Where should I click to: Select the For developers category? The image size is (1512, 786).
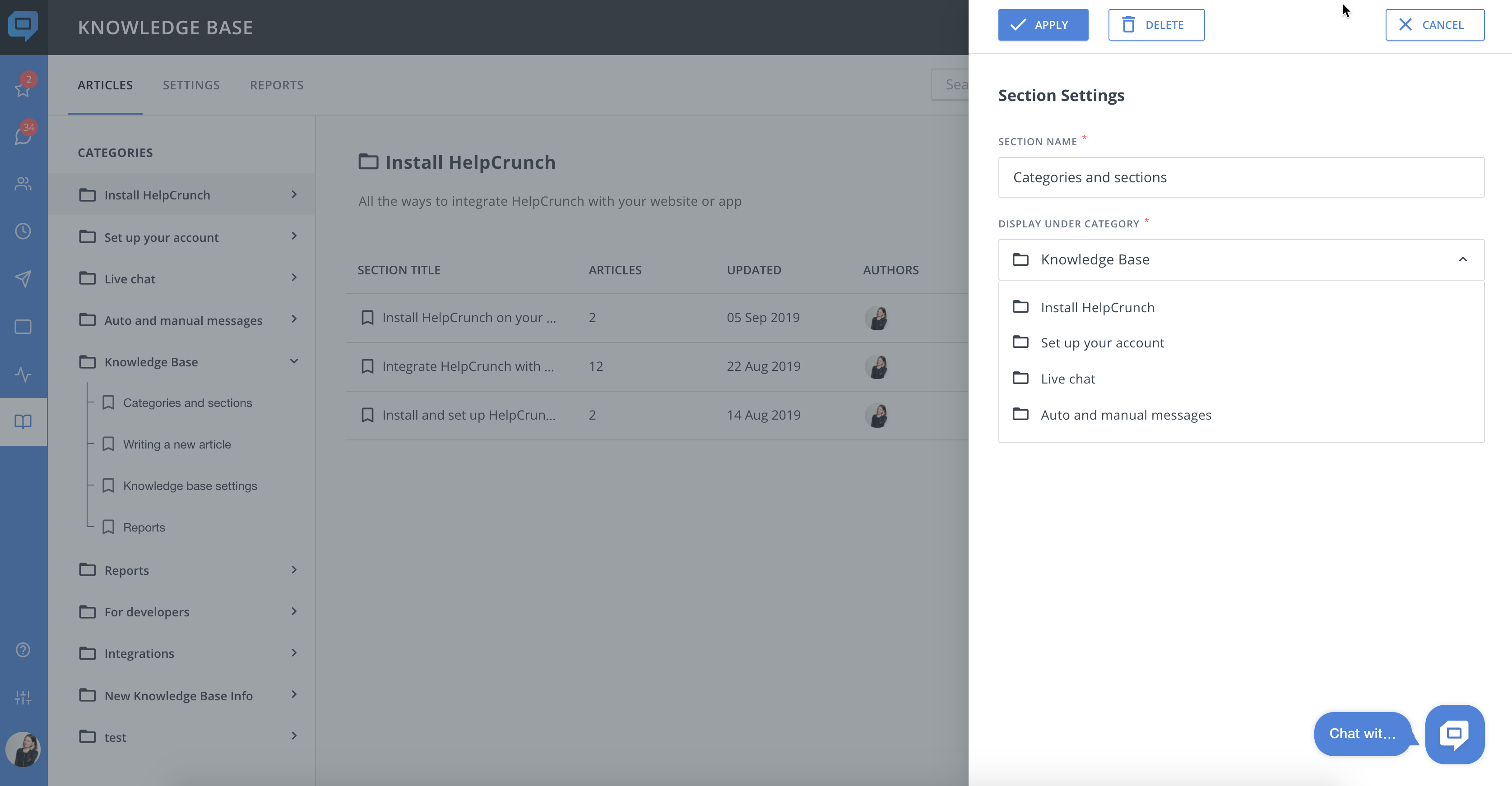point(147,612)
